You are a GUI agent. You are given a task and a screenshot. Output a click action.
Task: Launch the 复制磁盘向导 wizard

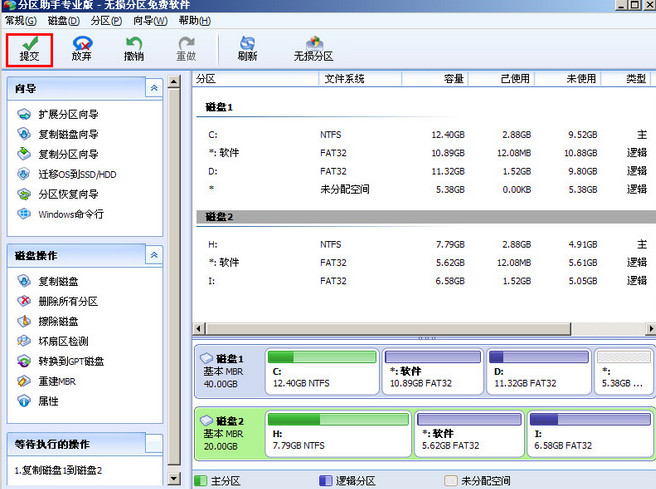58,134
